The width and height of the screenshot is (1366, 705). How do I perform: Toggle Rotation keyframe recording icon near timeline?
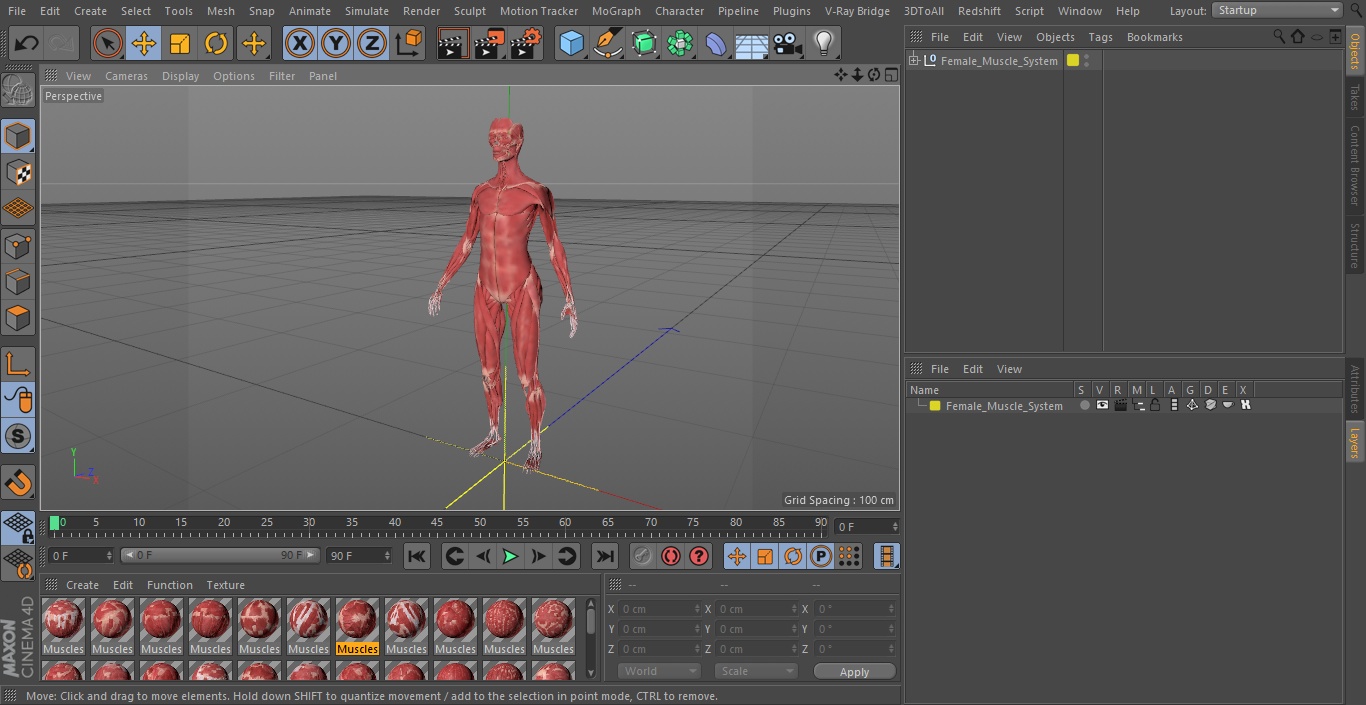[x=793, y=556]
